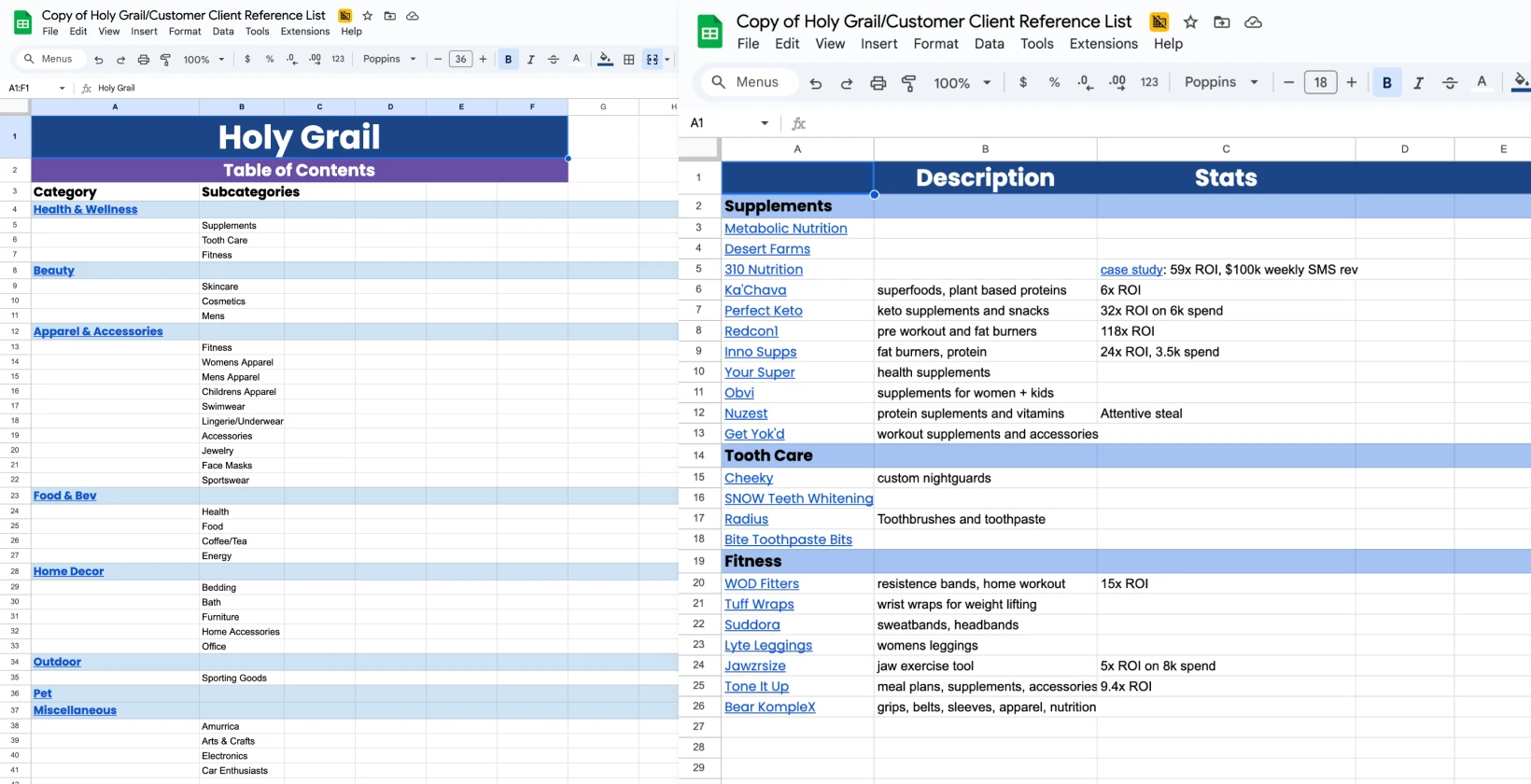The width and height of the screenshot is (1531, 784).
Task: Toggle italic in the right window toolbar
Action: pyautogui.click(x=1418, y=83)
